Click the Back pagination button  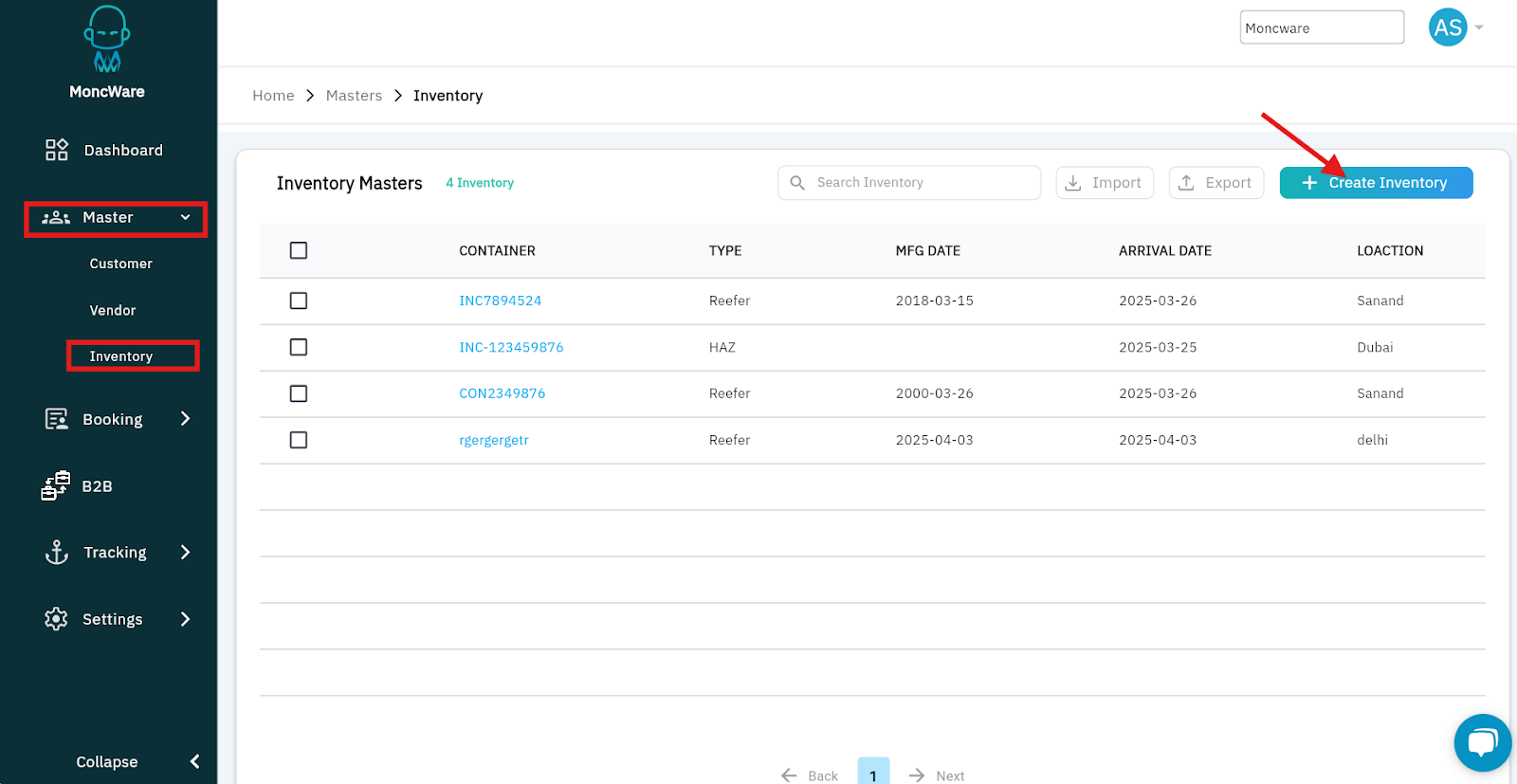pos(810,775)
